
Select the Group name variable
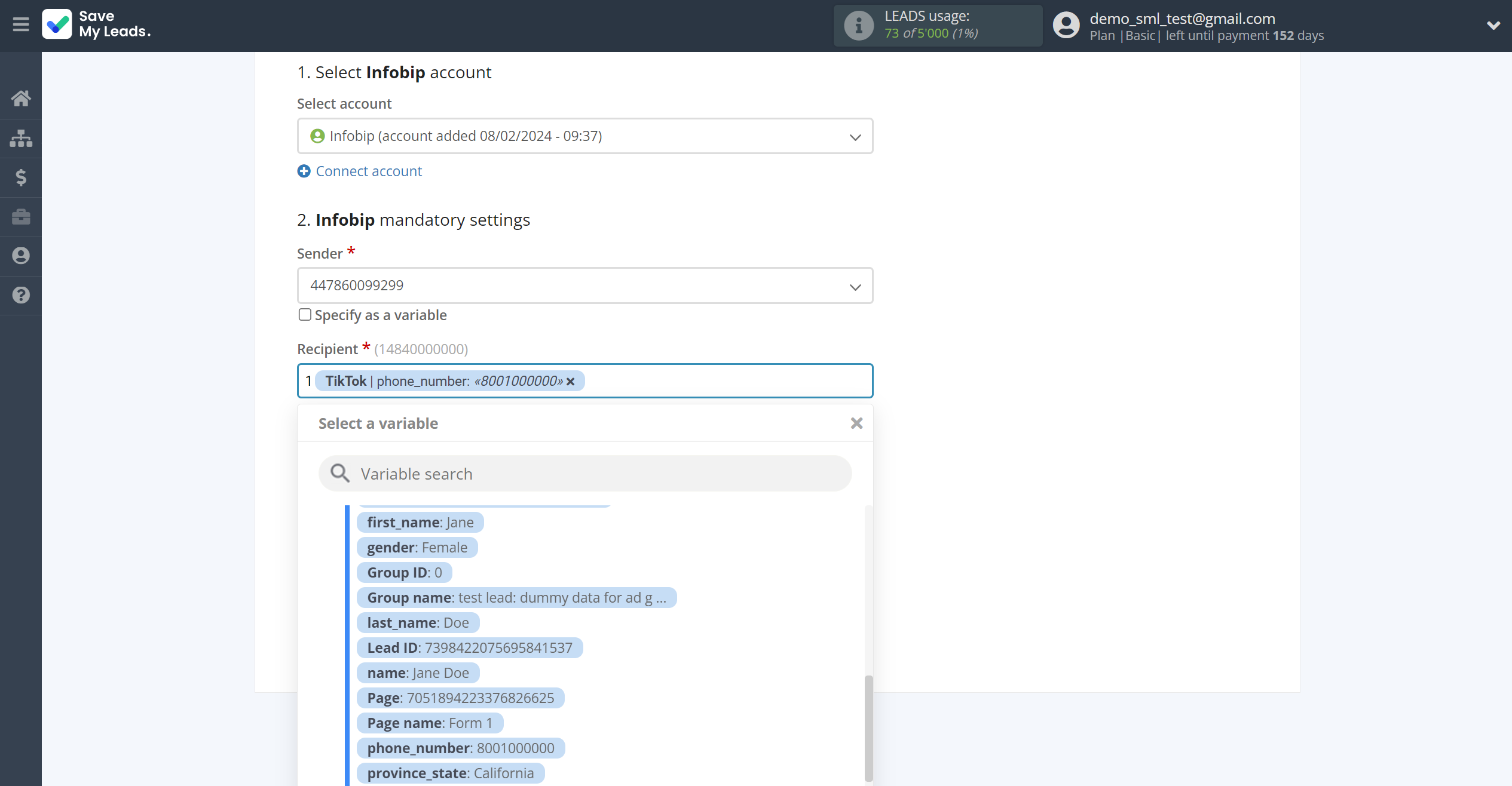coord(517,598)
